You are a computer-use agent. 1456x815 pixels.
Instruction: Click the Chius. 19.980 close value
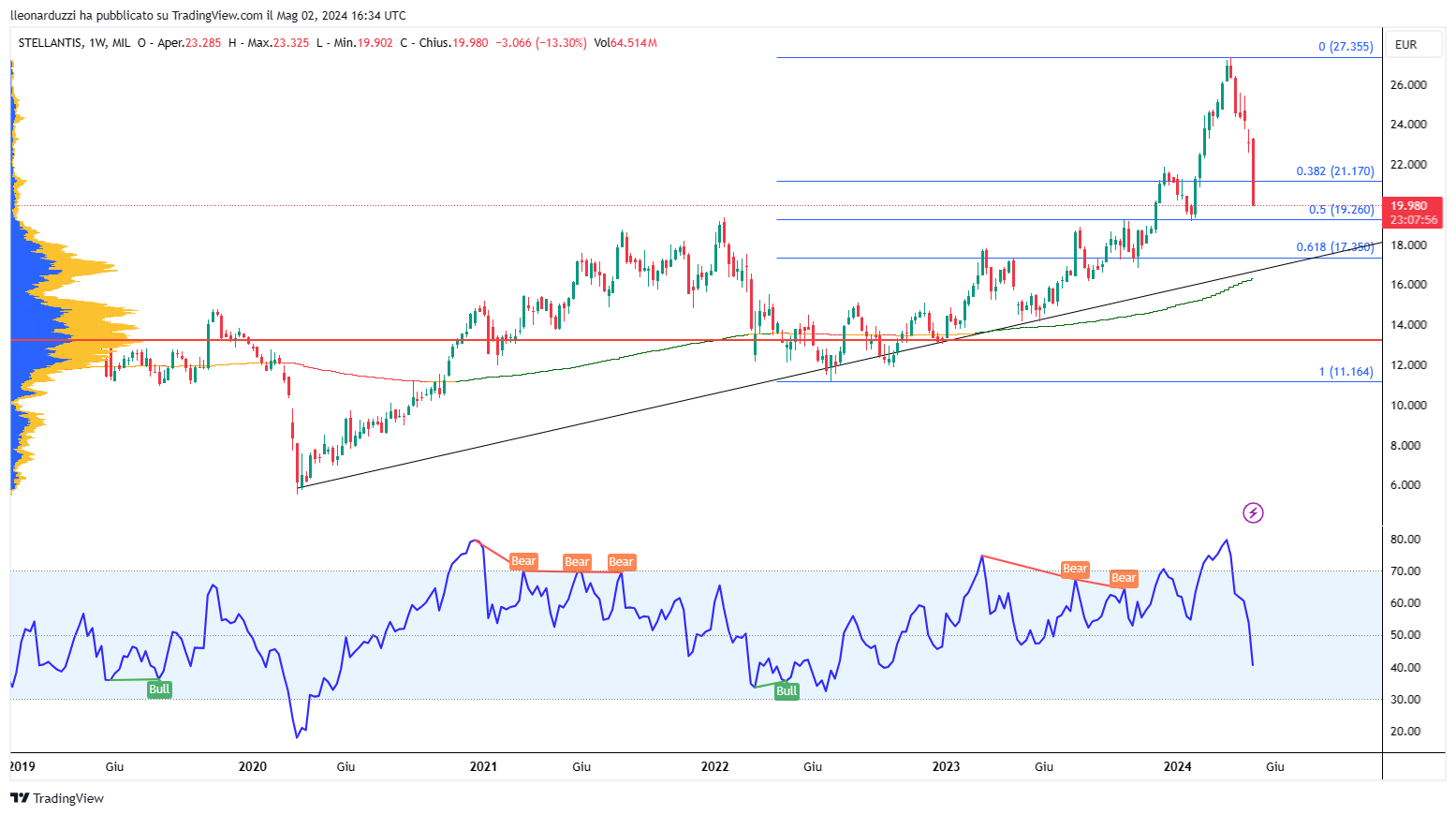[453, 43]
